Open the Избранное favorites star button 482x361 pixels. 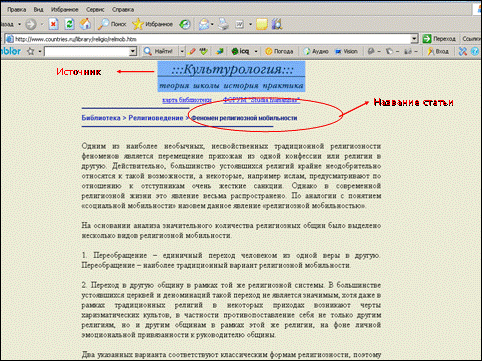pyautogui.click(x=153, y=24)
